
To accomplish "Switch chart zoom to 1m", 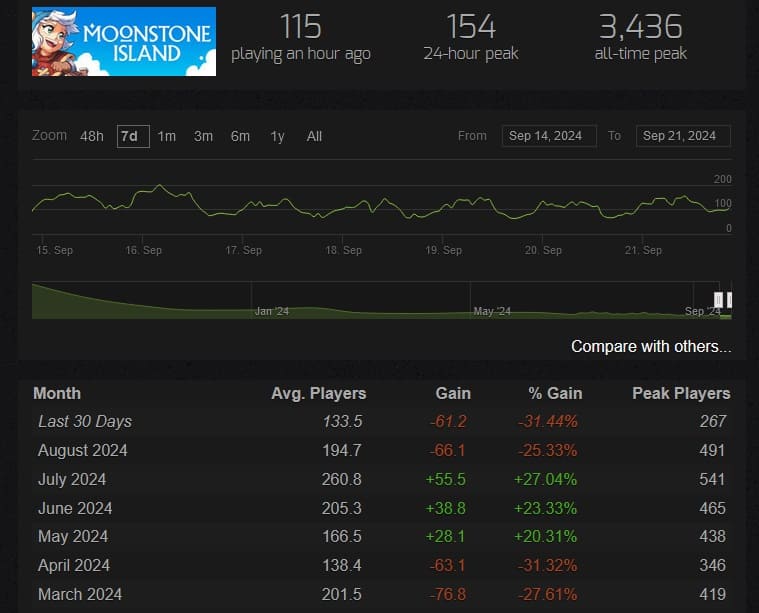I will click(166, 136).
